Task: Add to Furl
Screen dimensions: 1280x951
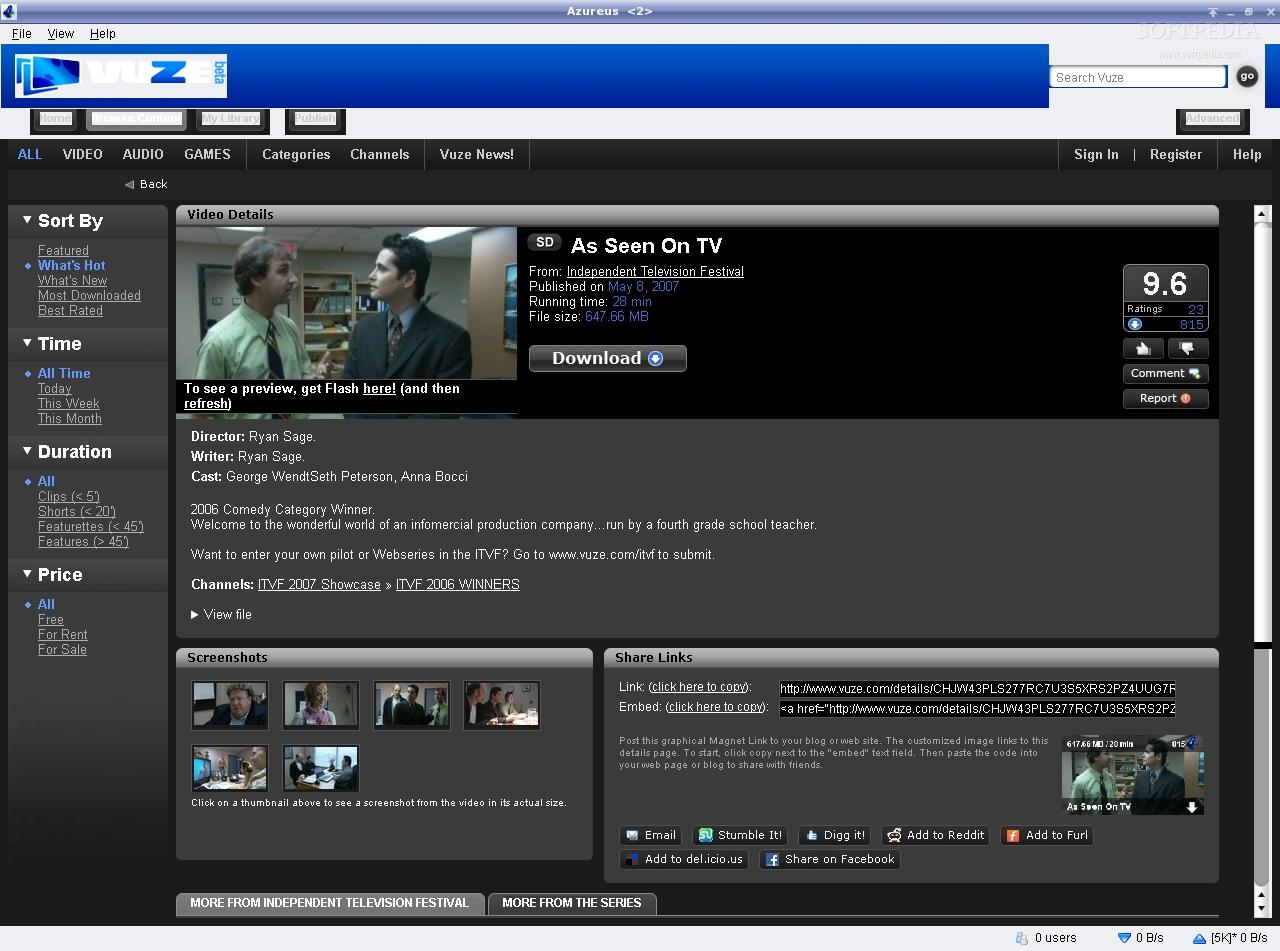Action: coord(1046,835)
